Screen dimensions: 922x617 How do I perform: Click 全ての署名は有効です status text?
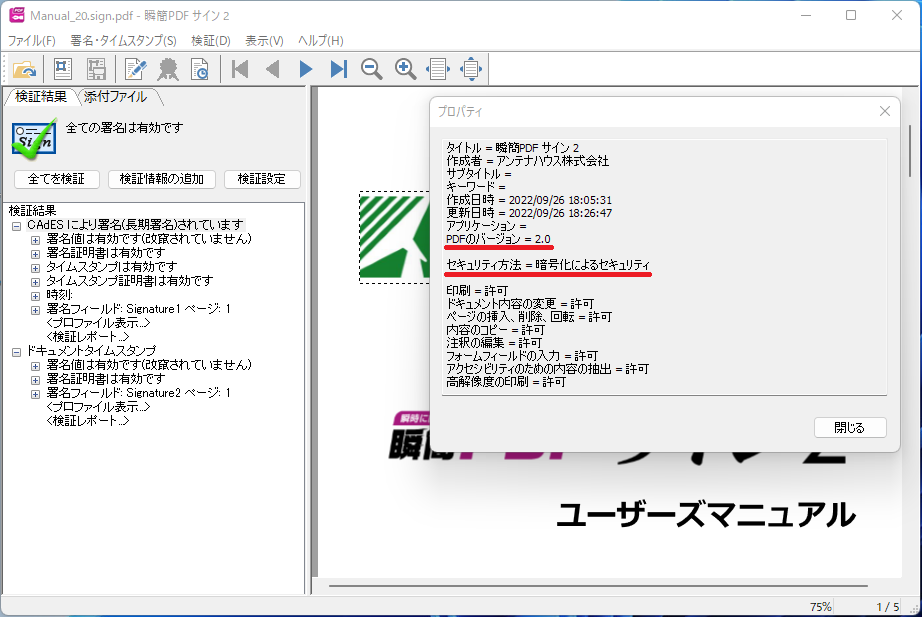point(124,128)
